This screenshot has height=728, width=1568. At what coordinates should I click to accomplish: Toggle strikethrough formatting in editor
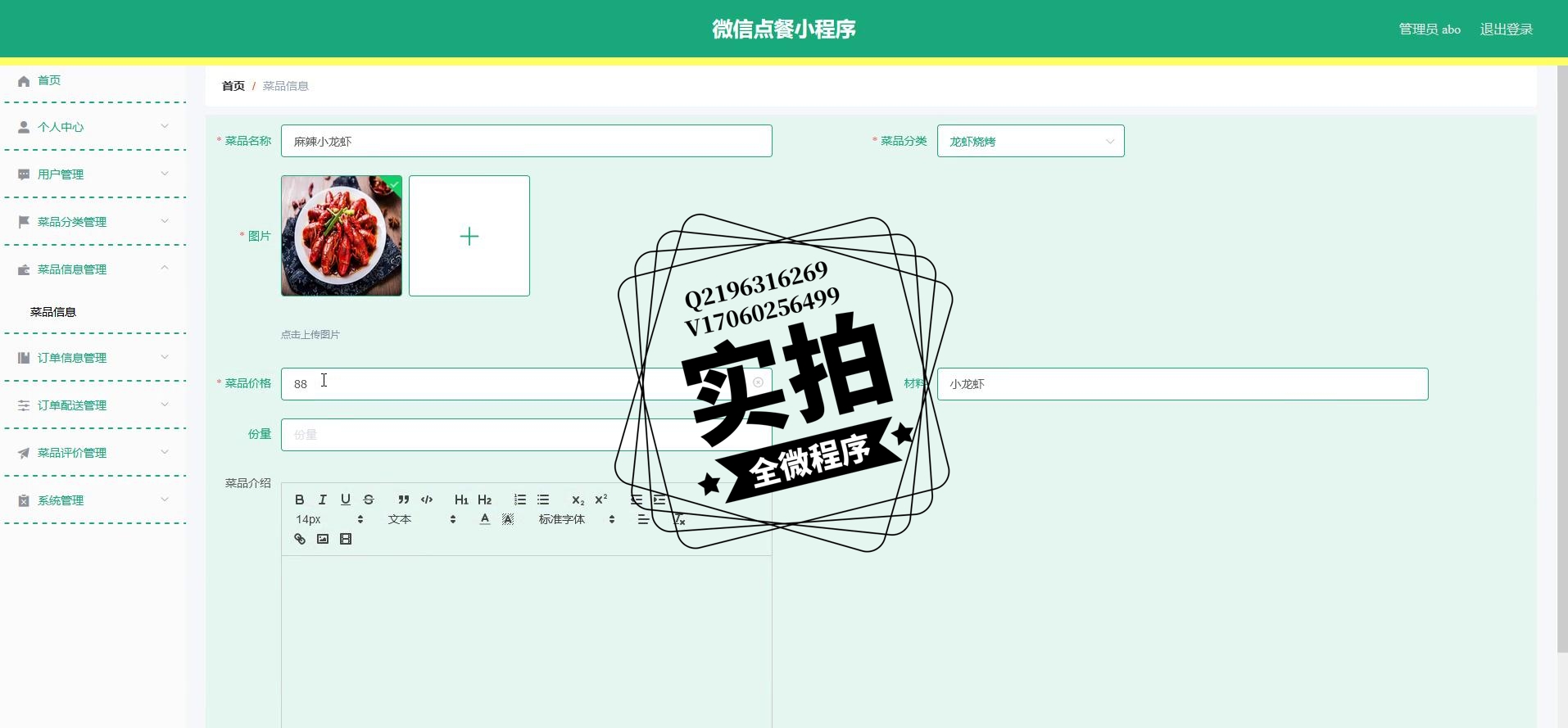pos(369,500)
